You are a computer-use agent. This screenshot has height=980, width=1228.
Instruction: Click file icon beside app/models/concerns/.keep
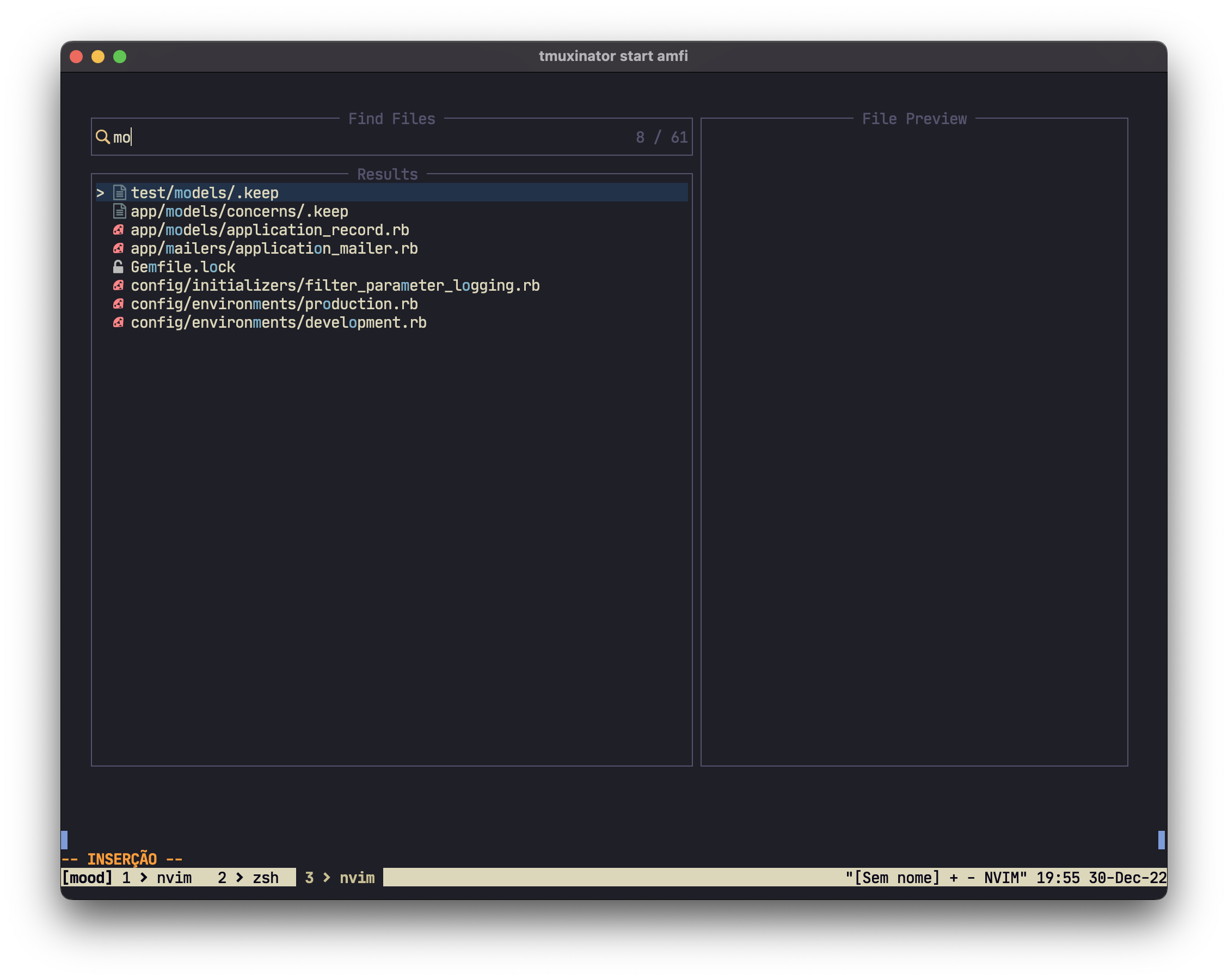[x=119, y=211]
